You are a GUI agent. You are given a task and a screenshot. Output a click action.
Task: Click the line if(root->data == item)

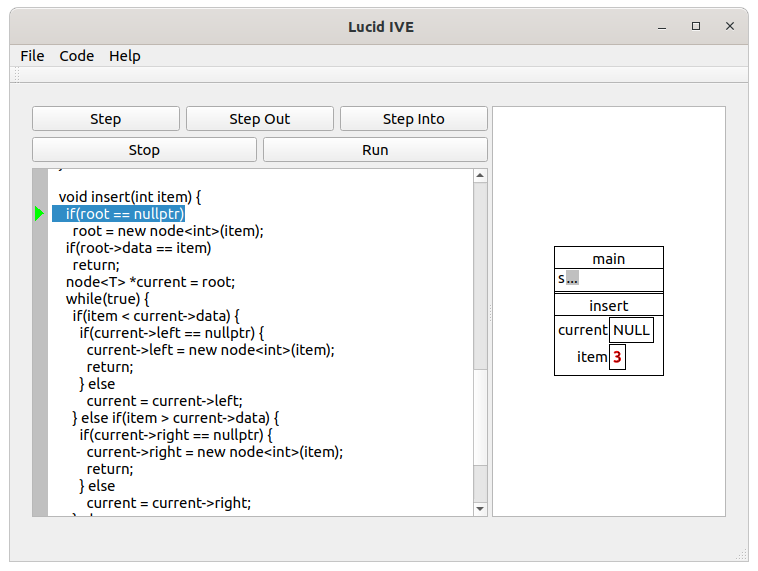click(138, 248)
